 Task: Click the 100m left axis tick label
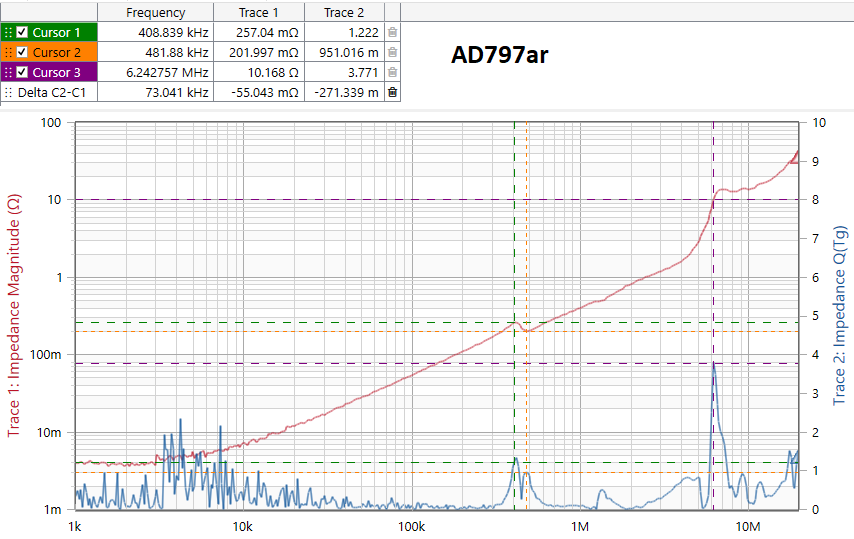pyautogui.click(x=46, y=355)
